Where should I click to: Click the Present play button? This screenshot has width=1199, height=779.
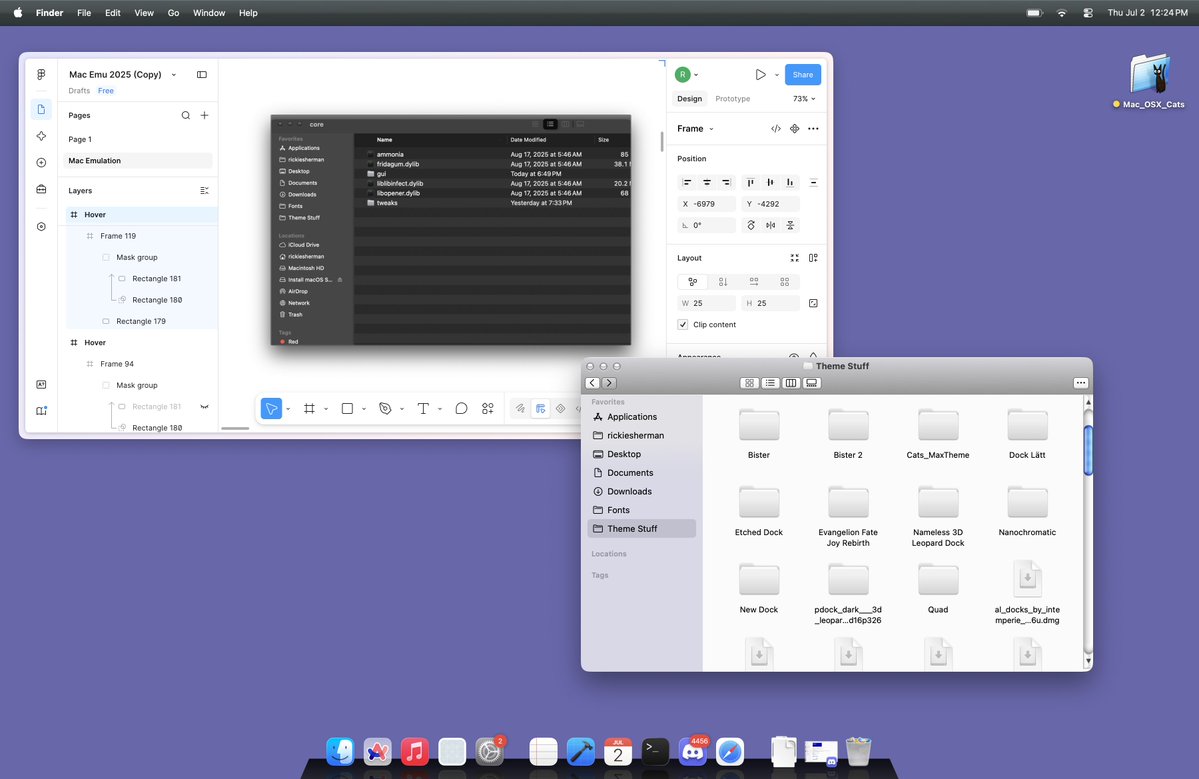(760, 75)
